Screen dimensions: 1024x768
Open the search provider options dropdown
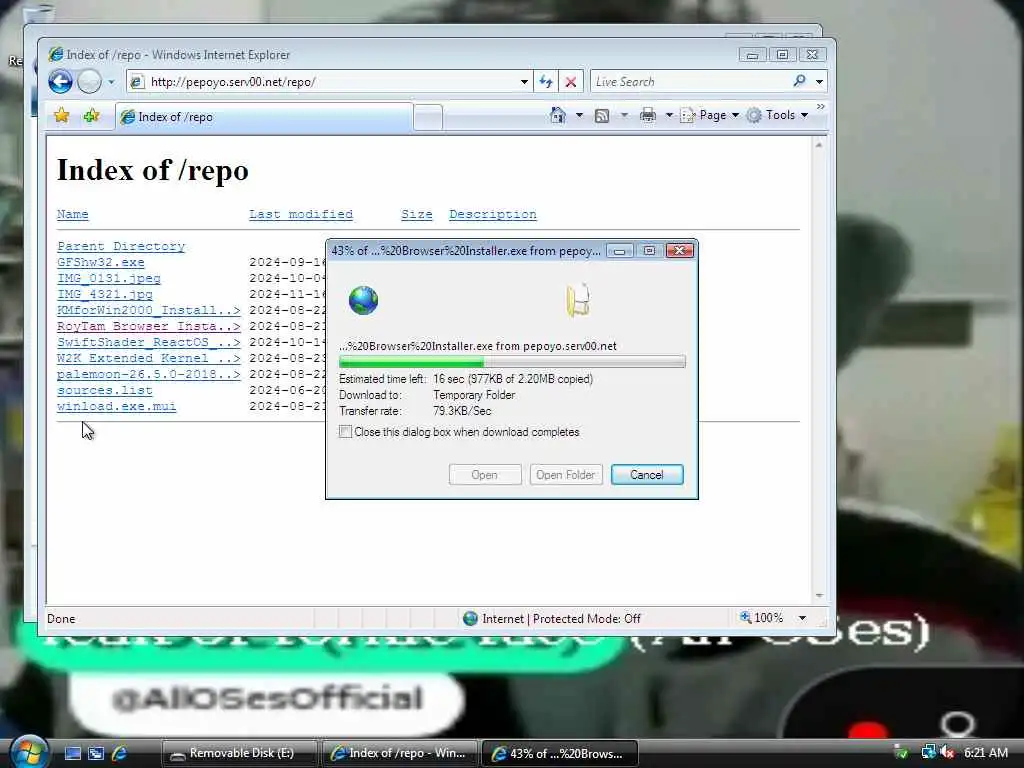pyautogui.click(x=819, y=82)
